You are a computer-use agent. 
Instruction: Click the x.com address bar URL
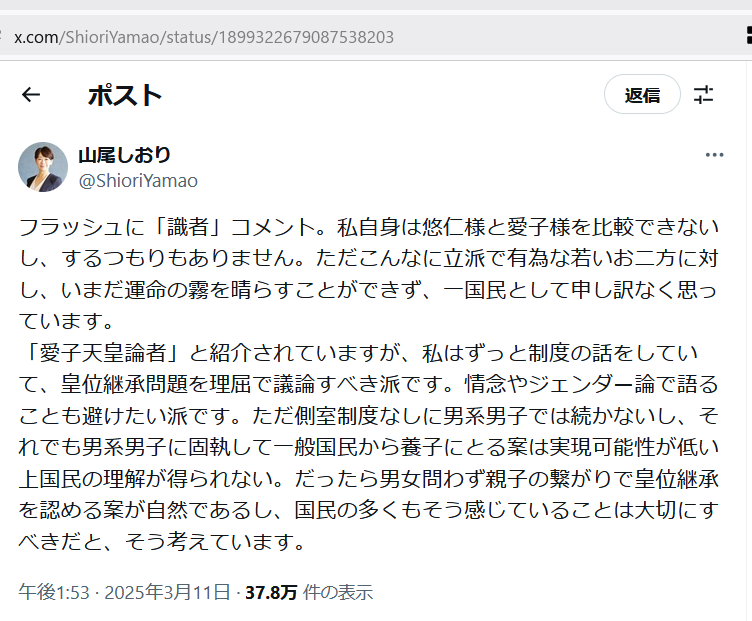click(x=204, y=37)
